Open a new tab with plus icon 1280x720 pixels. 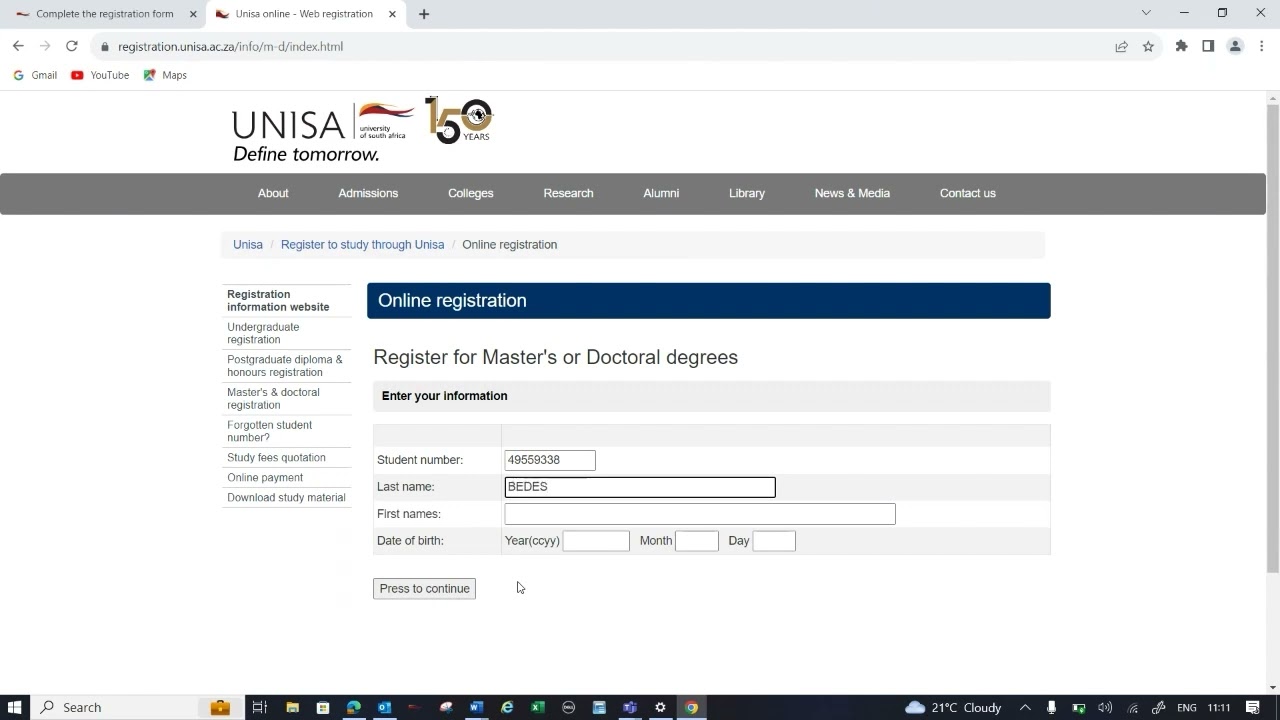(x=424, y=14)
